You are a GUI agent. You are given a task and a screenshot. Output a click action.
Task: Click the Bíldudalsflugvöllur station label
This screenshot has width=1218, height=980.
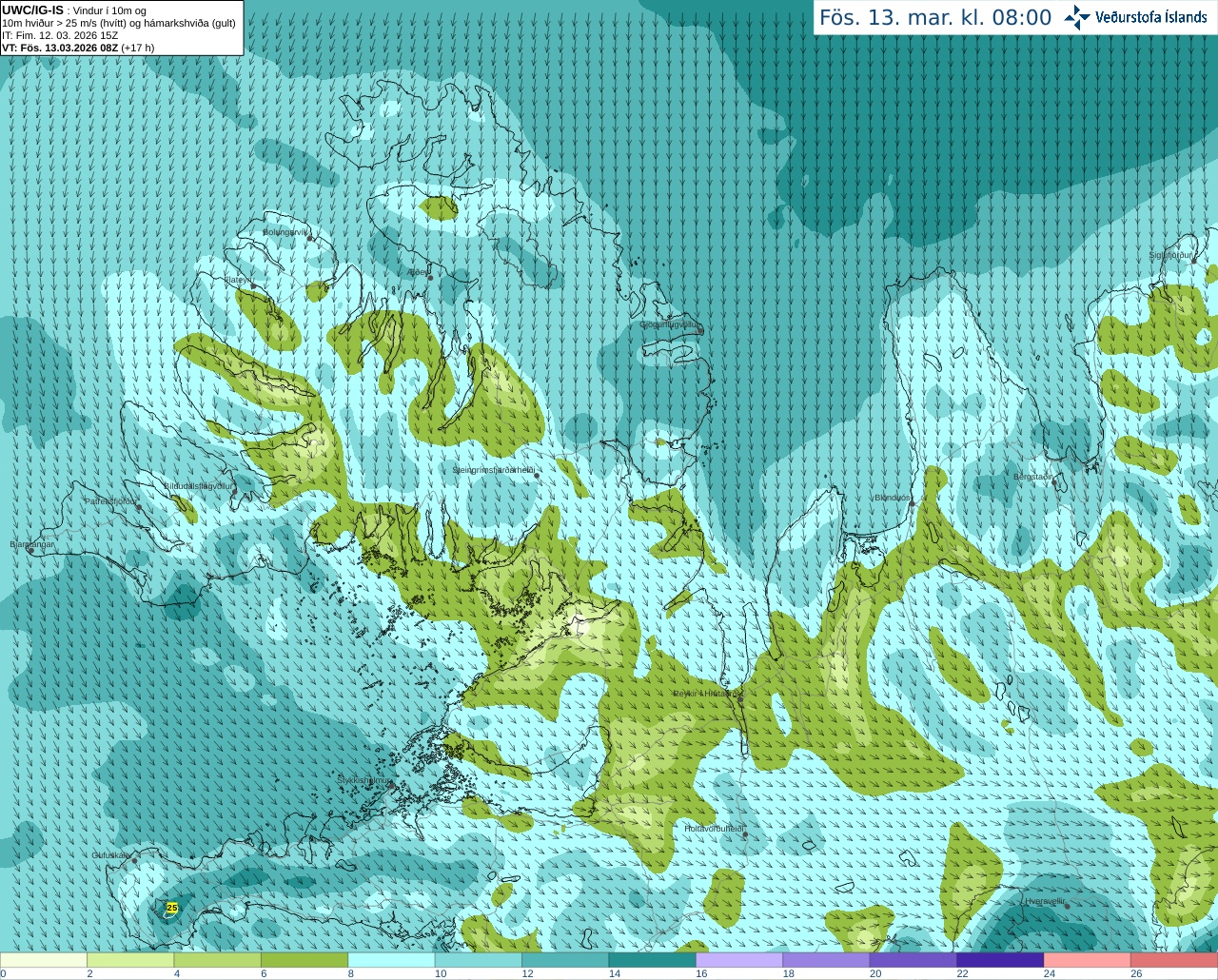(198, 485)
